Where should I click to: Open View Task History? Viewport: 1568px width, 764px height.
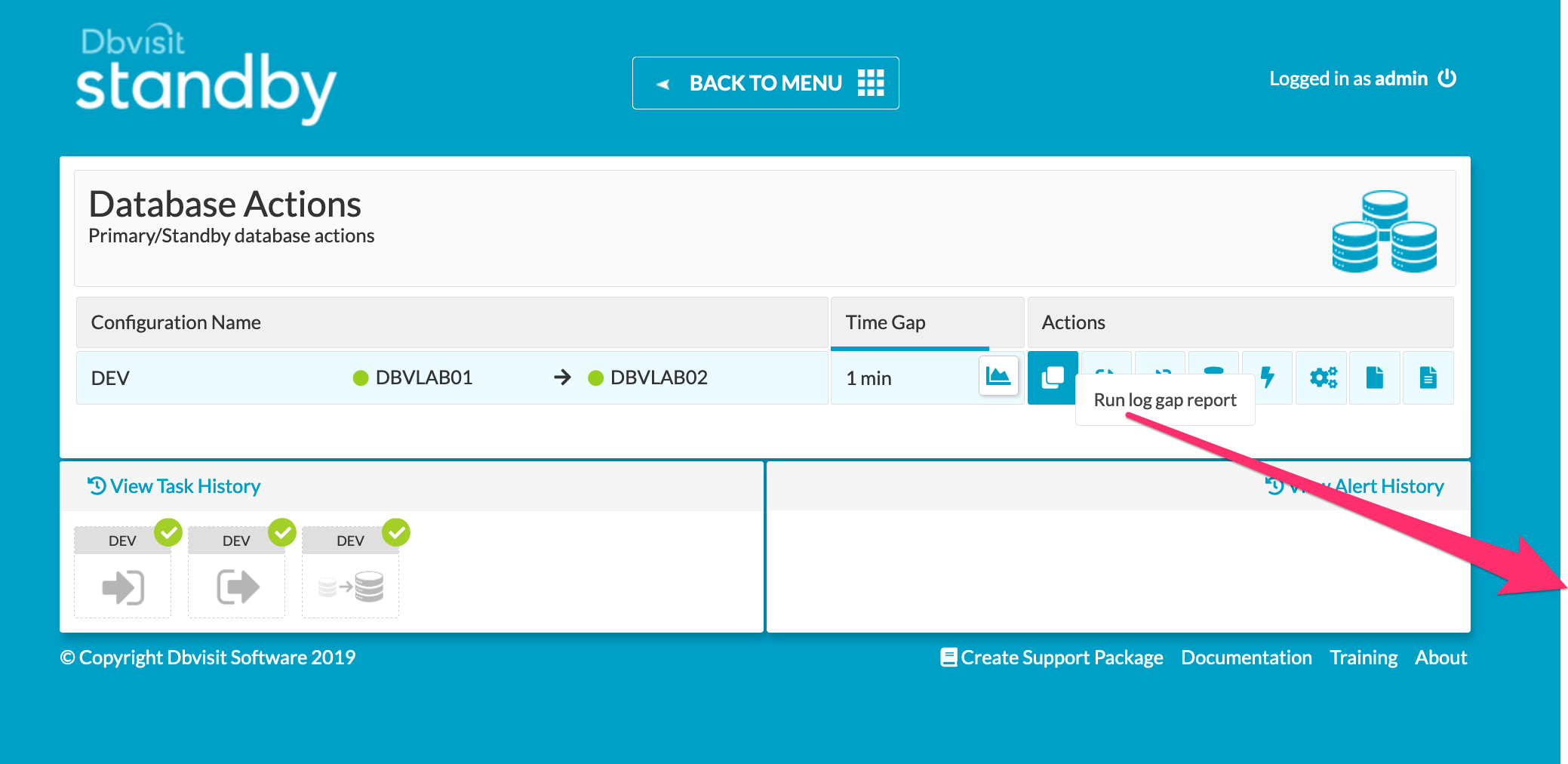pyautogui.click(x=174, y=486)
